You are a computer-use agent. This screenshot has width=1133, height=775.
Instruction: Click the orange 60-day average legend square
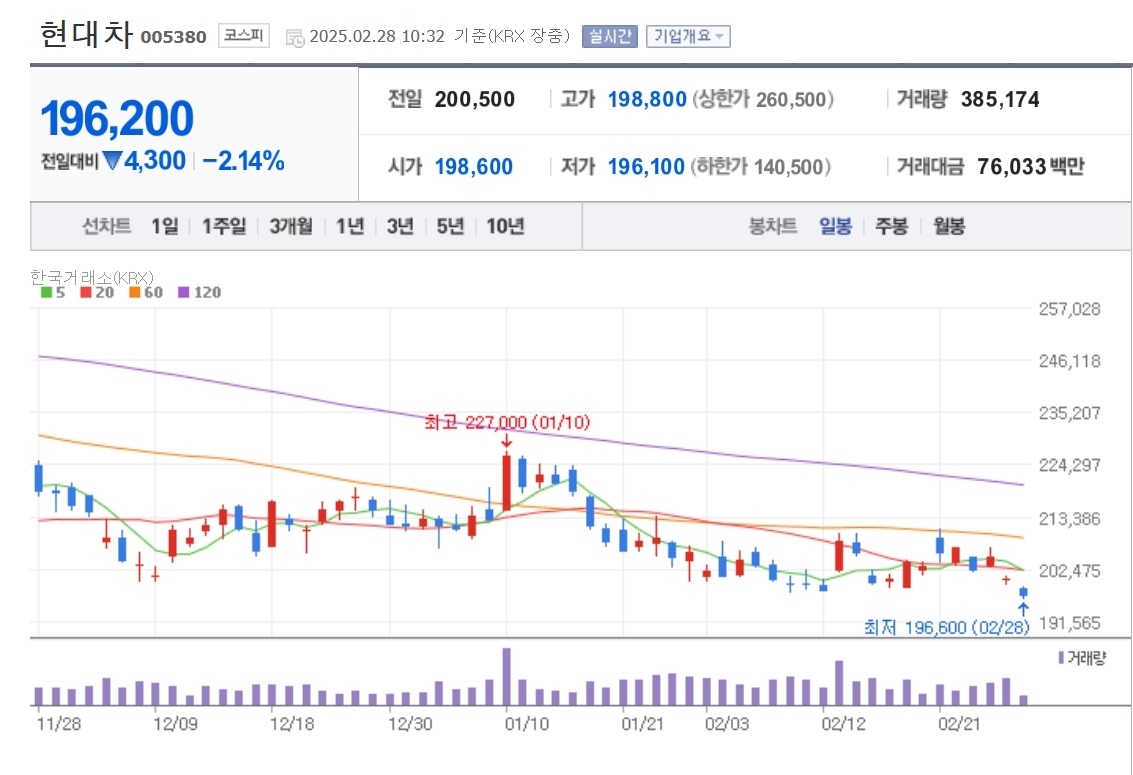(x=134, y=293)
